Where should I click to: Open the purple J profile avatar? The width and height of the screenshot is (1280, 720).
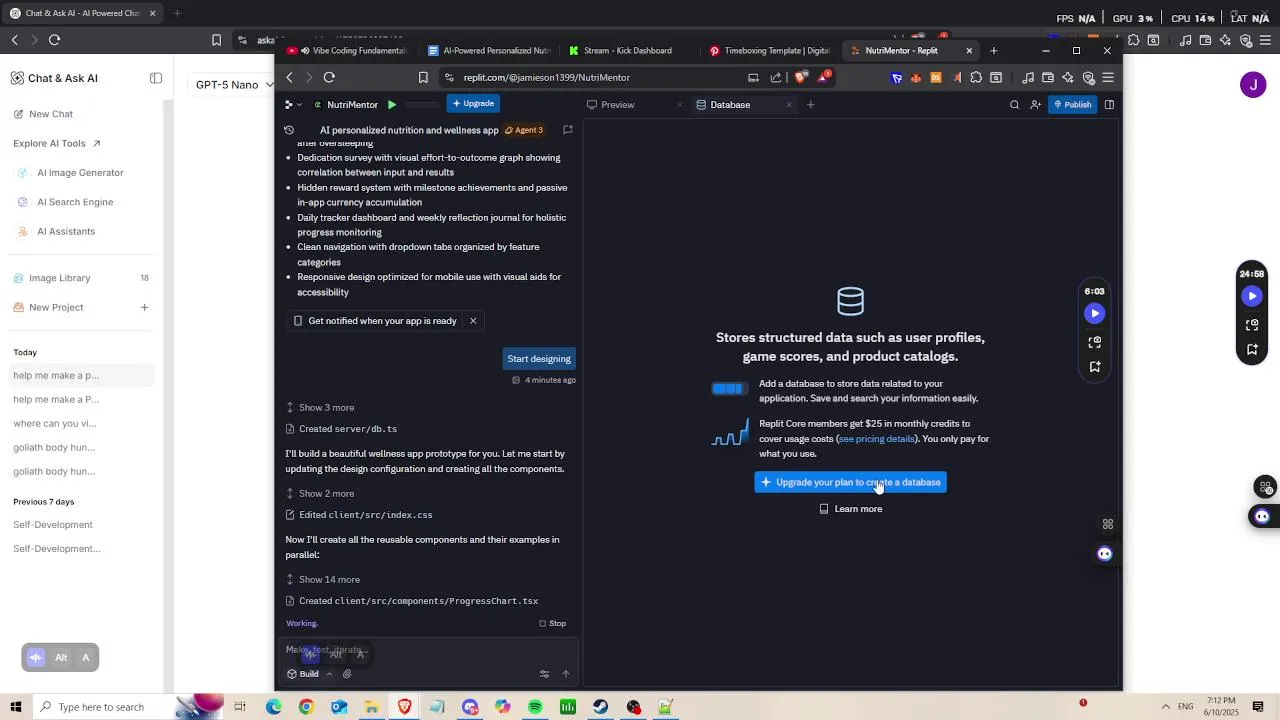tap(1253, 85)
